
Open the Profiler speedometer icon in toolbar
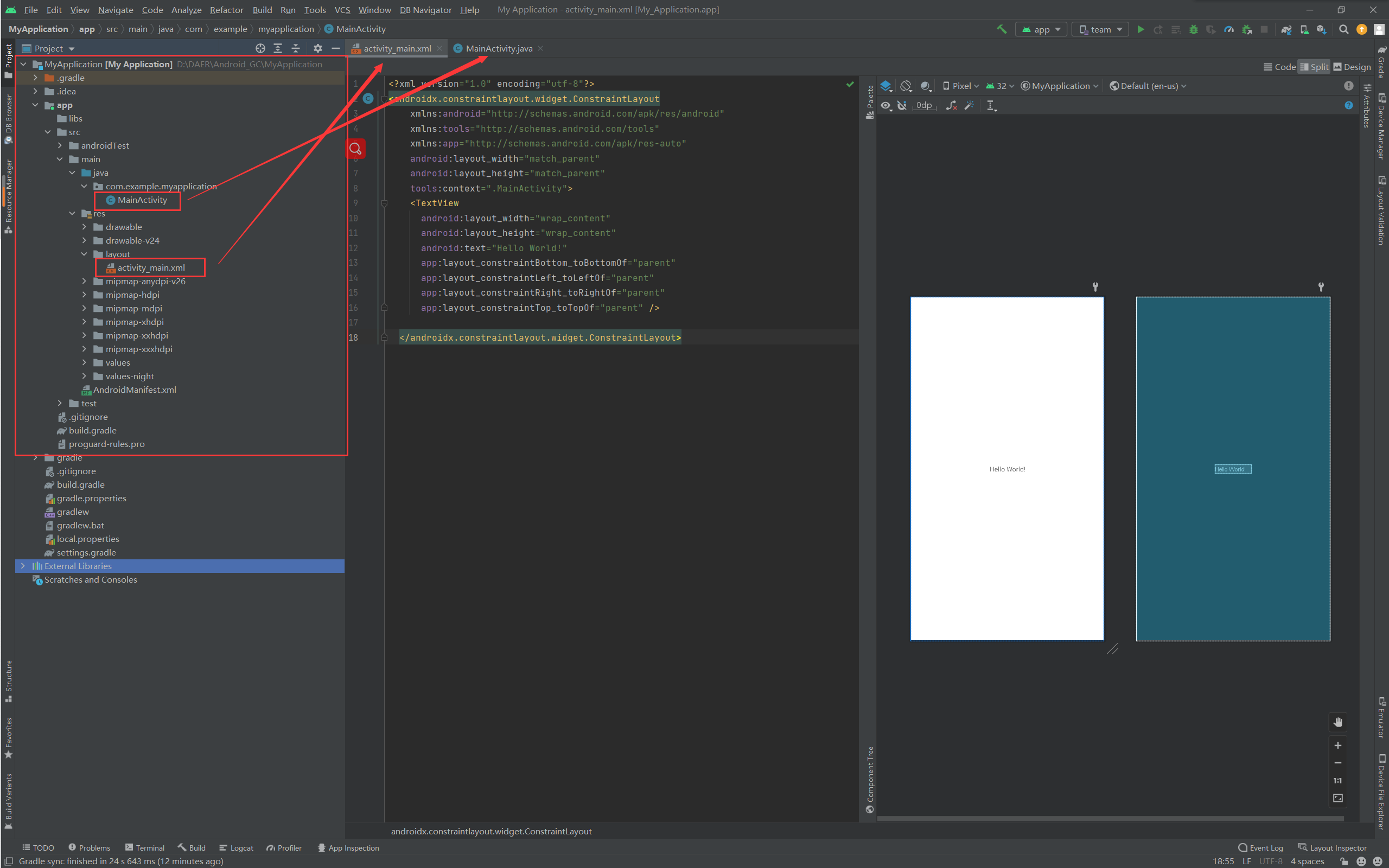click(x=1229, y=29)
